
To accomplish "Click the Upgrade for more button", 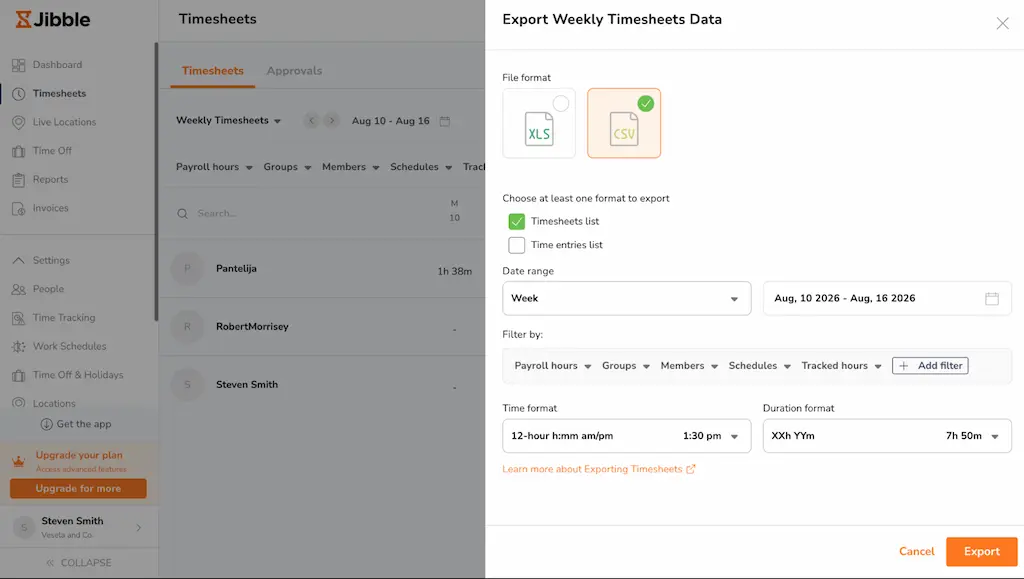I will [x=78, y=488].
